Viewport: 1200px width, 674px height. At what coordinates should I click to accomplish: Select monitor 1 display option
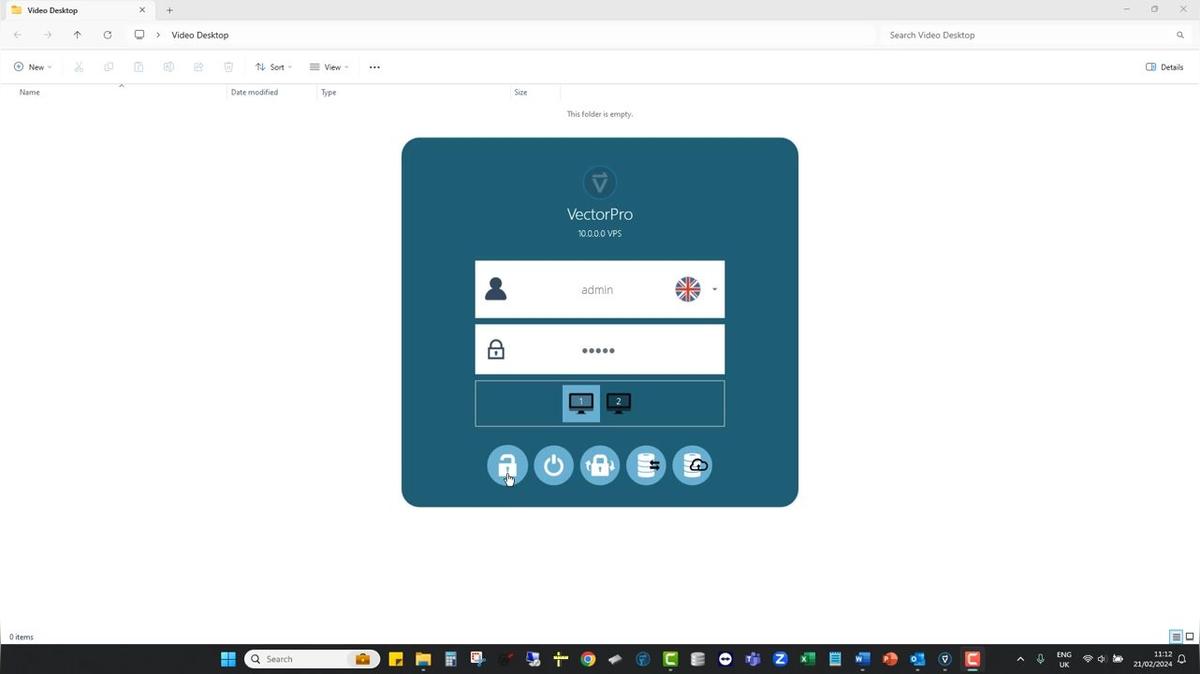581,403
